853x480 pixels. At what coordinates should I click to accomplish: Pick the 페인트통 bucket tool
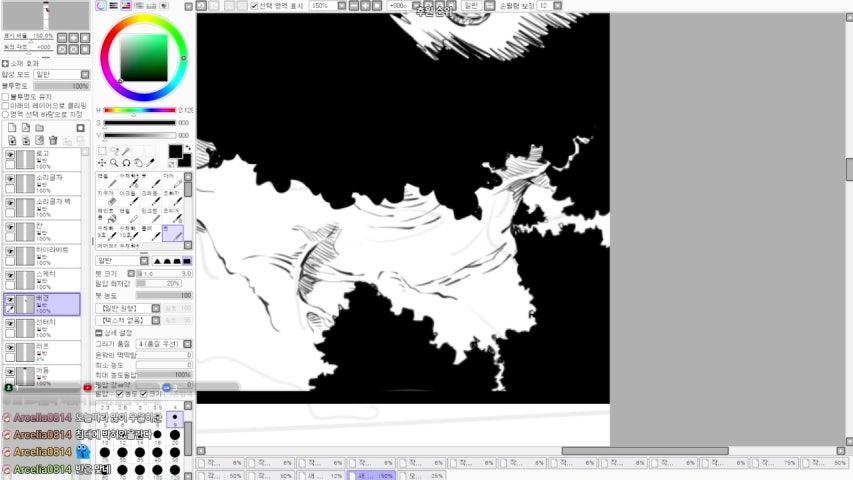pyautogui.click(x=106, y=216)
